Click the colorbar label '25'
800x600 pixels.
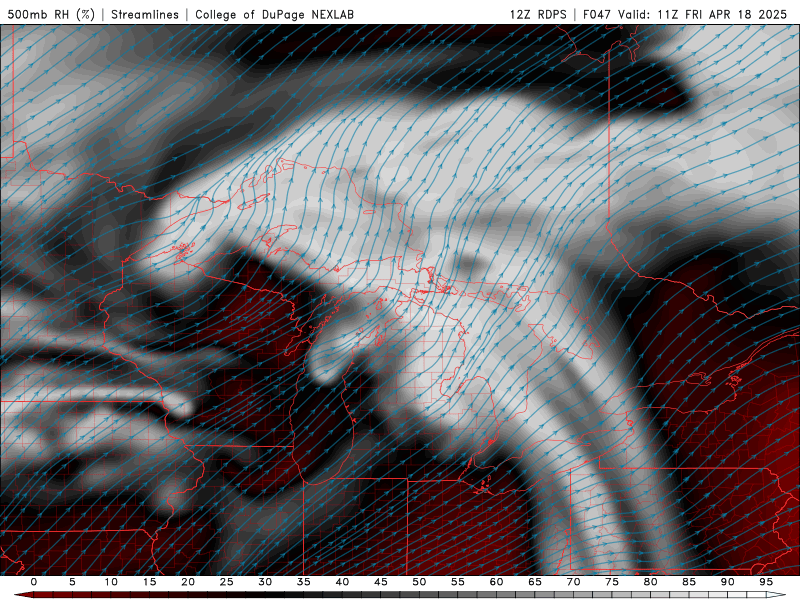coord(227,582)
